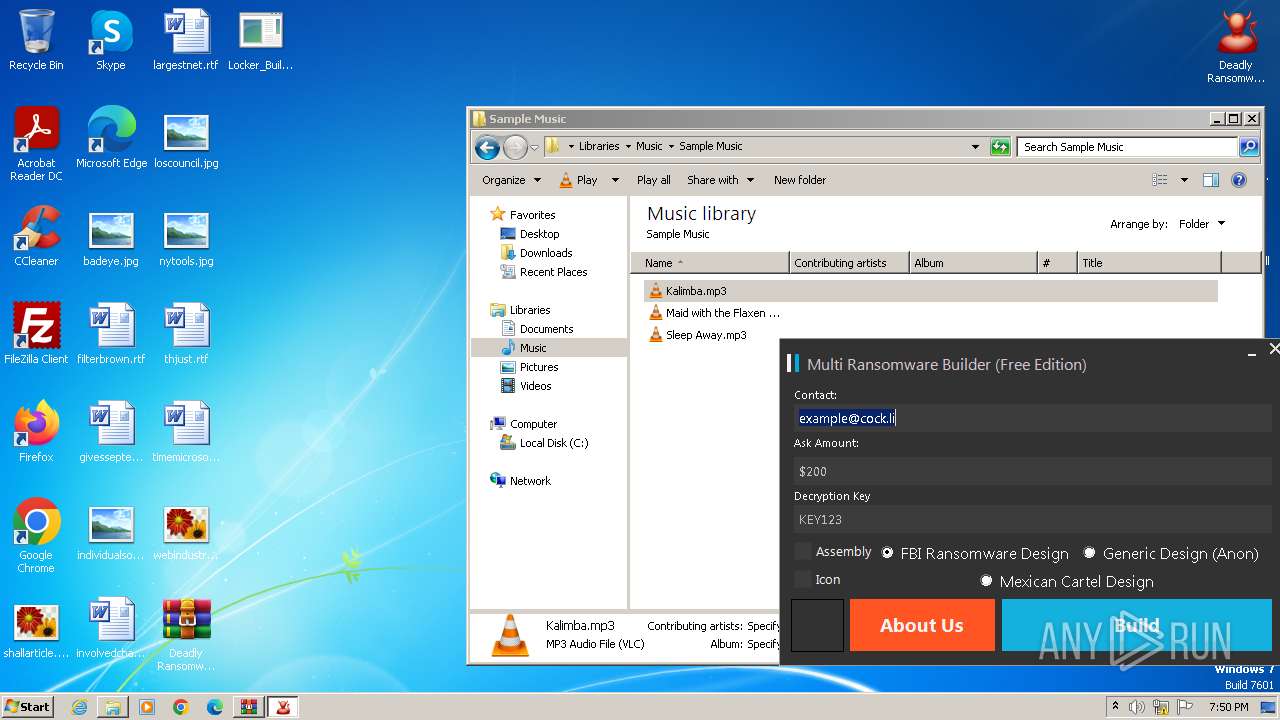Screen dimensions: 1280x720
Task: Click the Back arrow in Sample Music window
Action: (487, 147)
